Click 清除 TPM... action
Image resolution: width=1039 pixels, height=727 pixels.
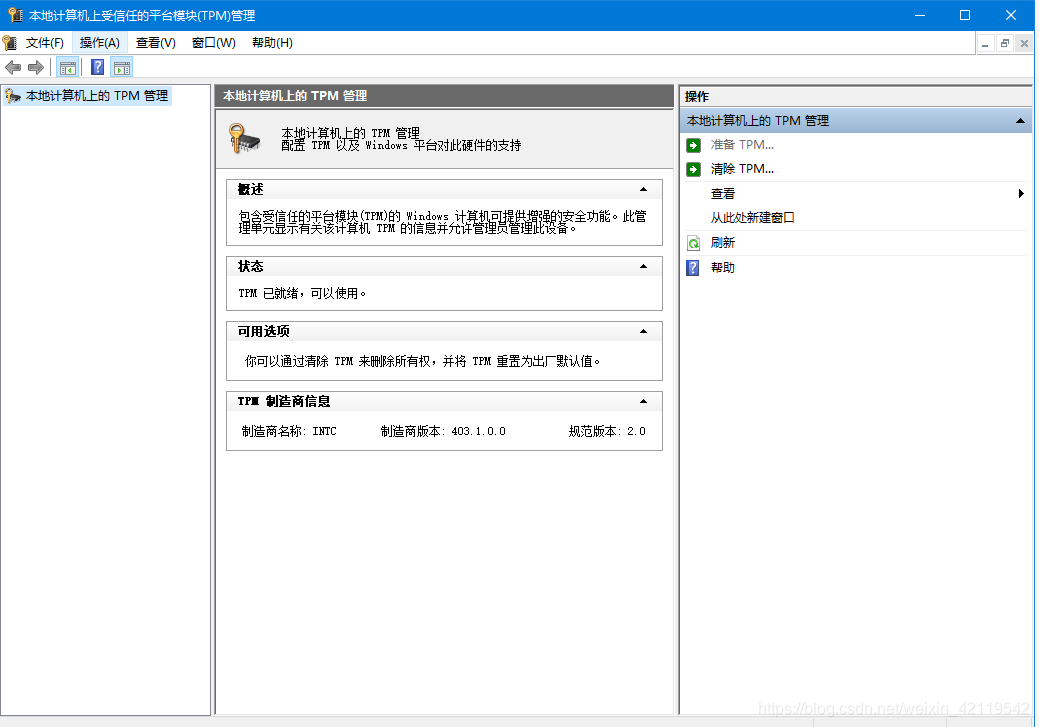click(742, 169)
